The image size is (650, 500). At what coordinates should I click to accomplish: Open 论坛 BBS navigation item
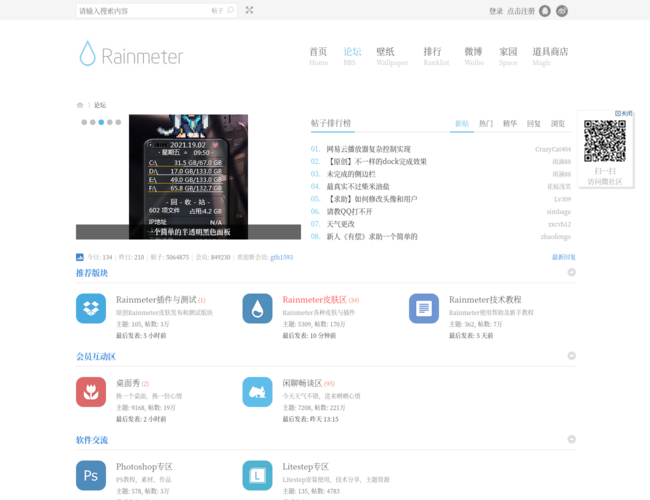click(352, 56)
